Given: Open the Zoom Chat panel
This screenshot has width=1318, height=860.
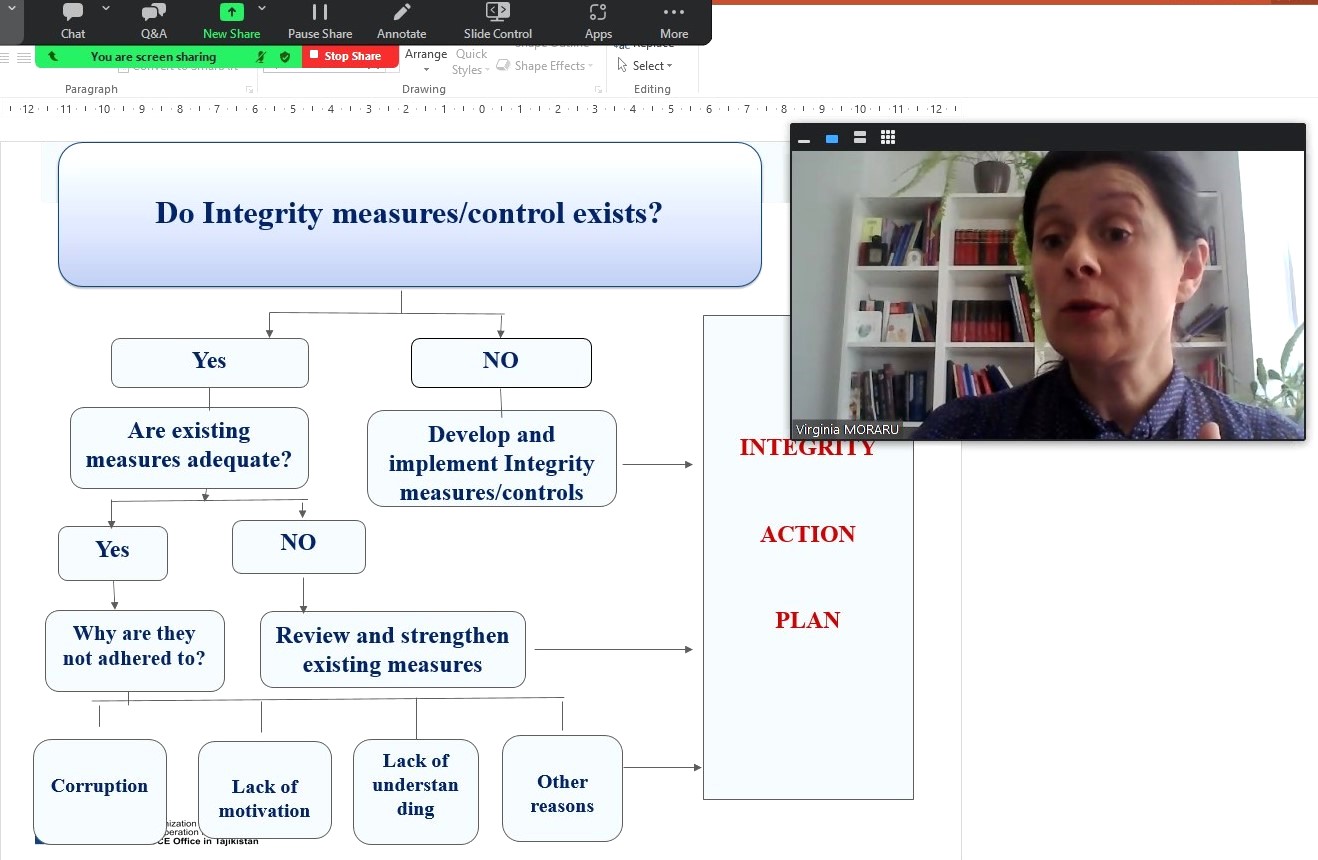Looking at the screenshot, I should point(73,21).
